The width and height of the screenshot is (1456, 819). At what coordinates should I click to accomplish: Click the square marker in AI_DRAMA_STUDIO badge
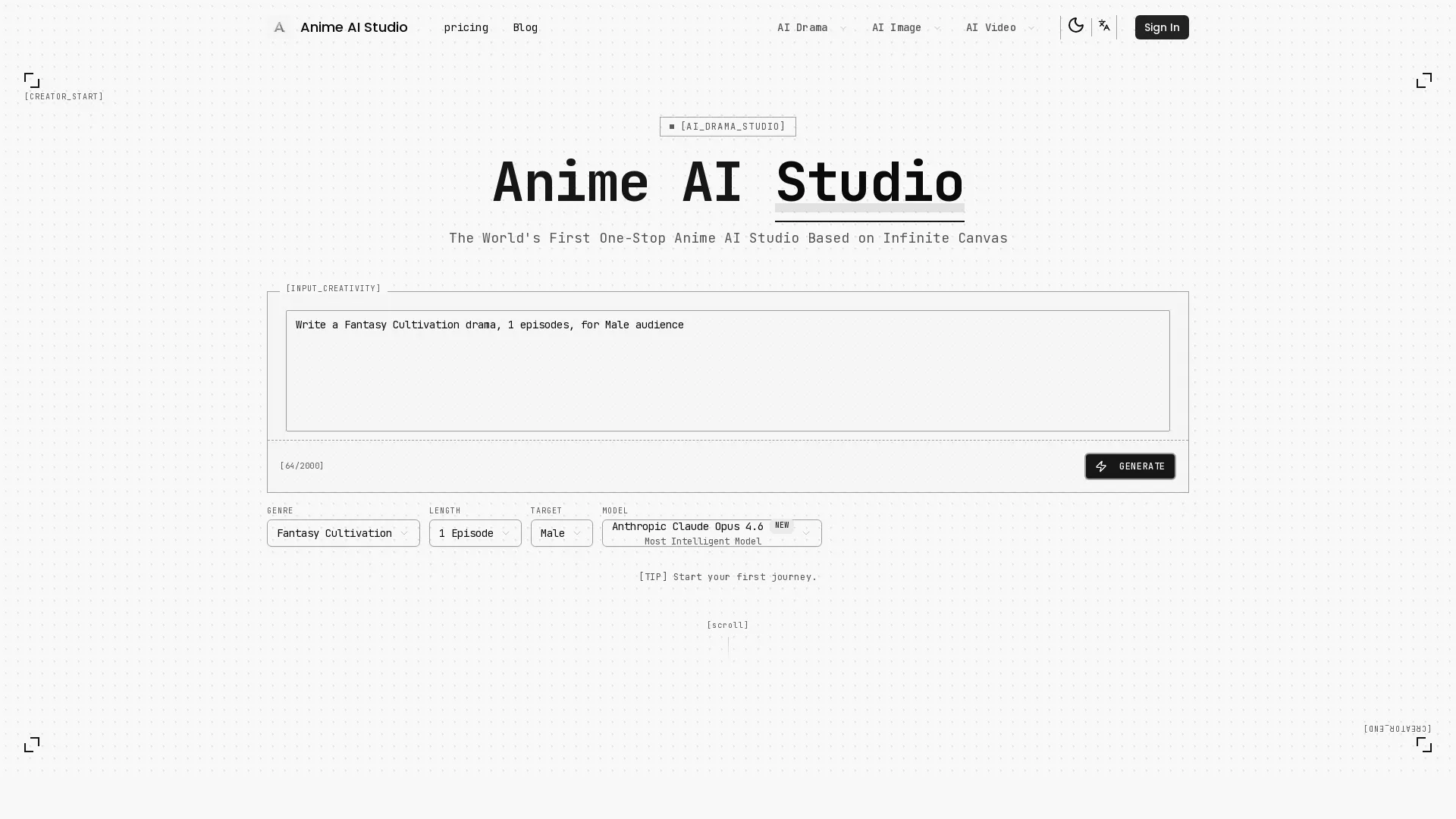672,127
